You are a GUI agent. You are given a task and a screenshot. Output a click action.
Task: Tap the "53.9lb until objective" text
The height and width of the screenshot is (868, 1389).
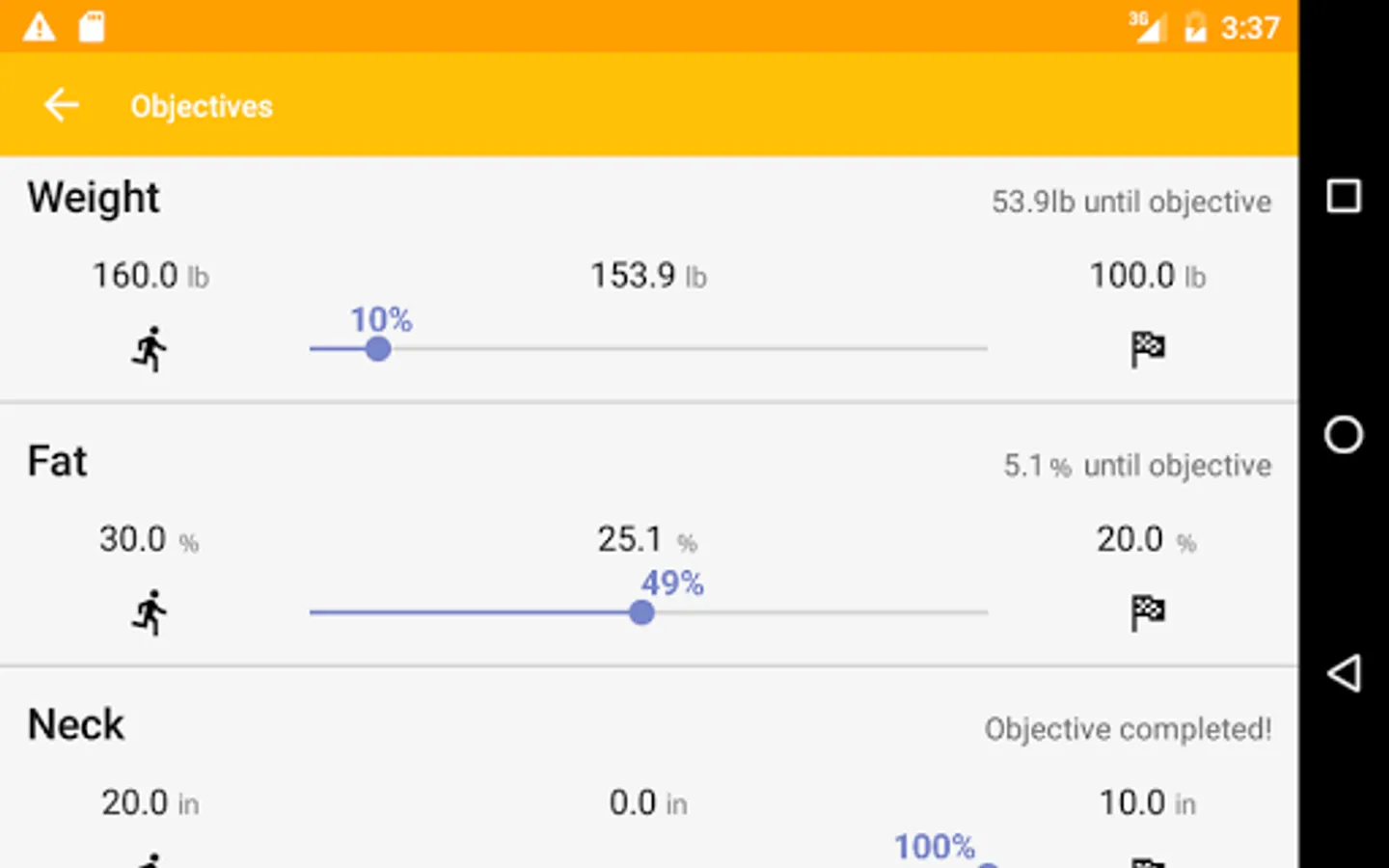(x=1130, y=202)
